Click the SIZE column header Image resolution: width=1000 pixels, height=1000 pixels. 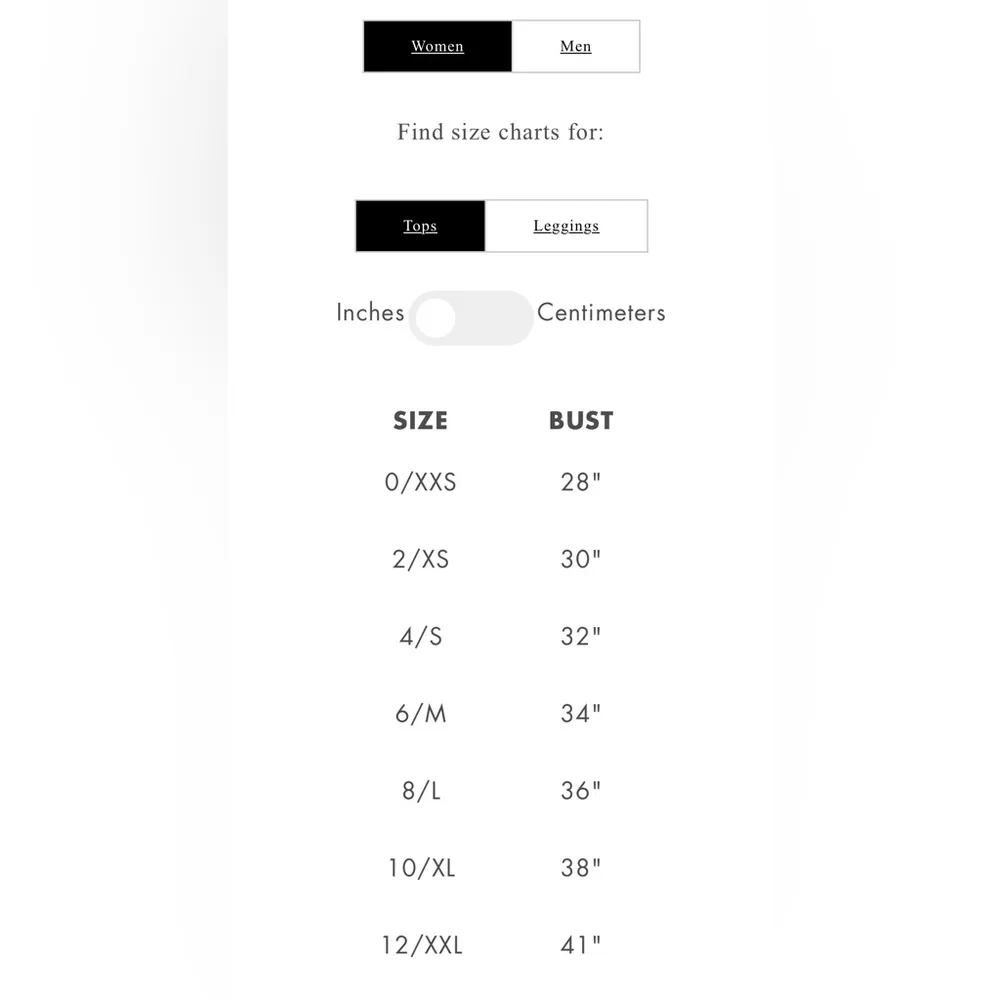pos(420,421)
